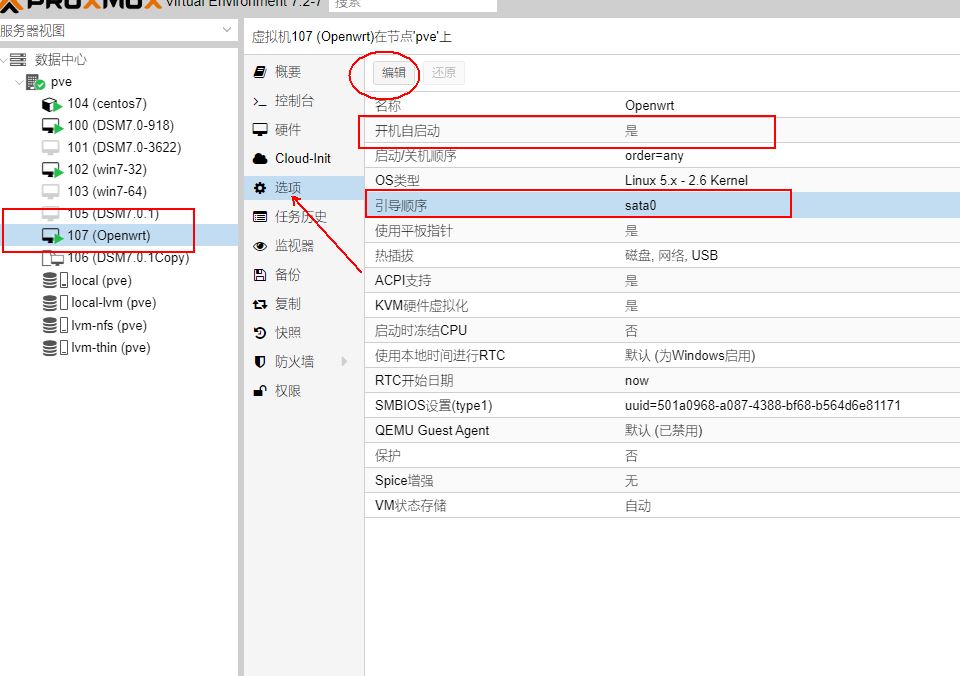
Task: Select the 引导顺序 sata0 row
Action: tap(662, 205)
